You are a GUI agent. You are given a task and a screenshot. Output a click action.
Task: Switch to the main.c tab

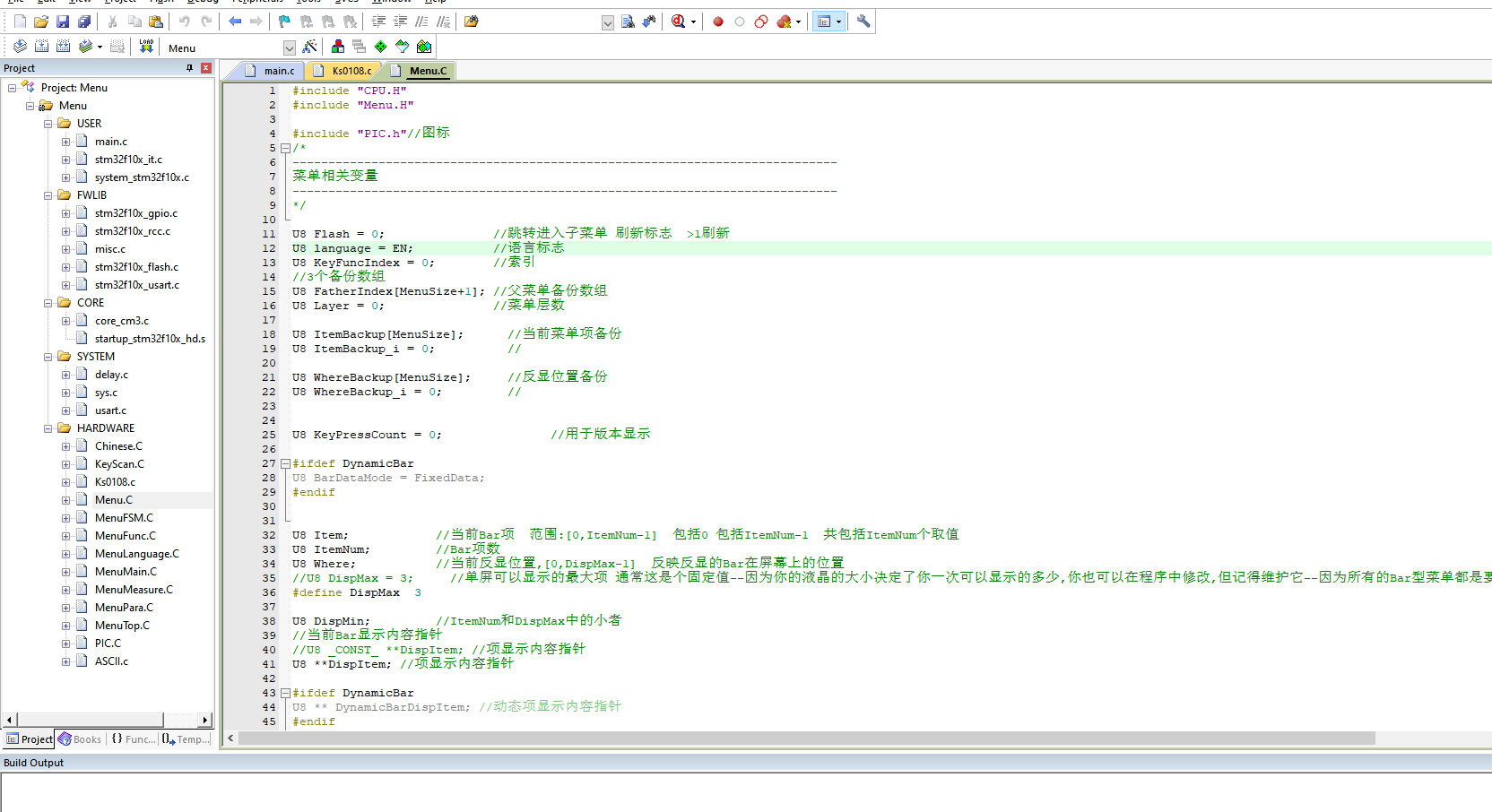(x=270, y=71)
